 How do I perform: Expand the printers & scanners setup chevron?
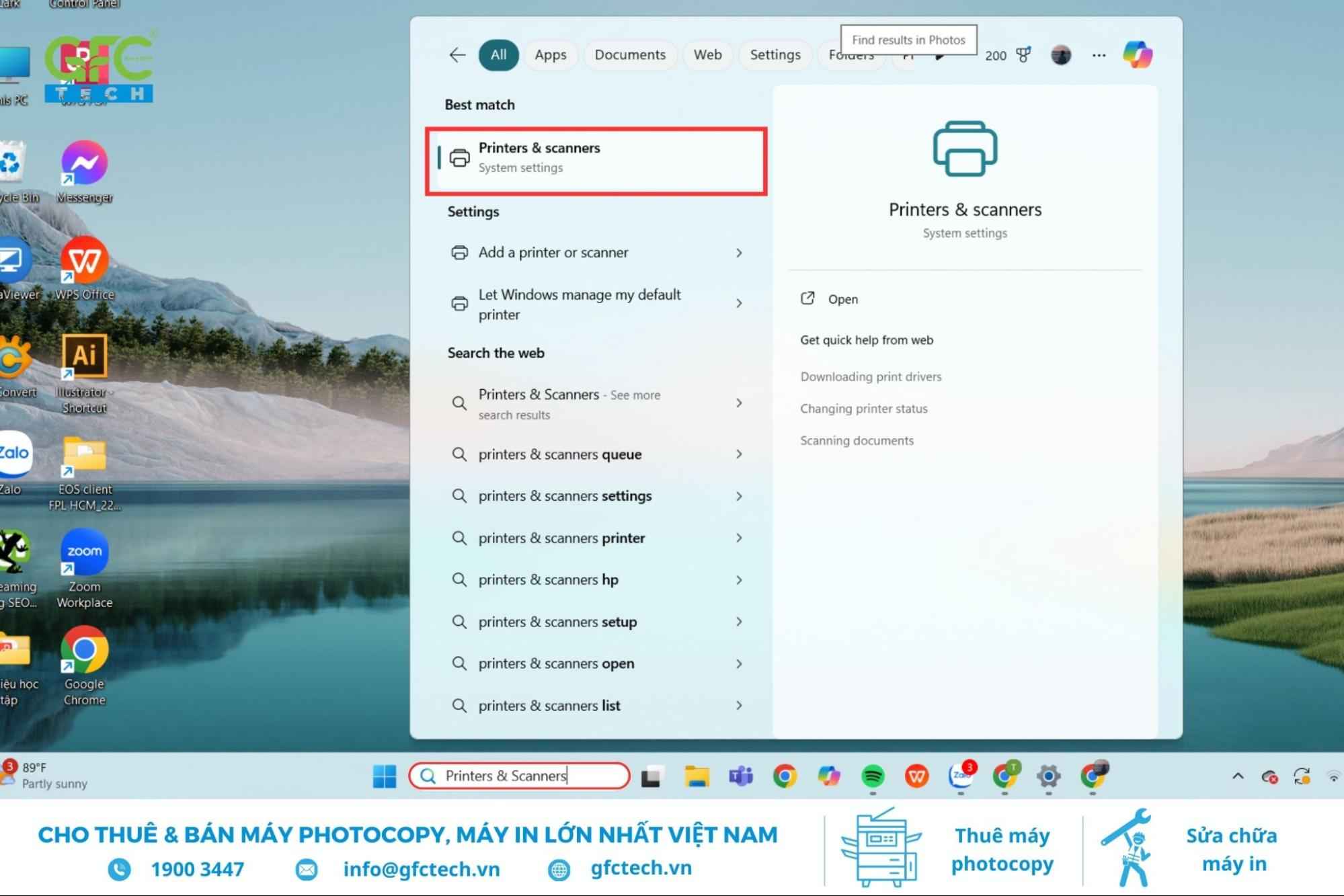click(739, 622)
